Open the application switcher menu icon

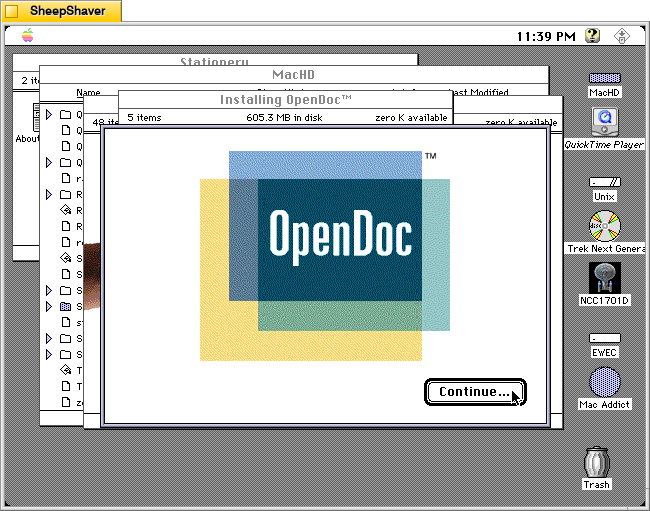coord(621,36)
